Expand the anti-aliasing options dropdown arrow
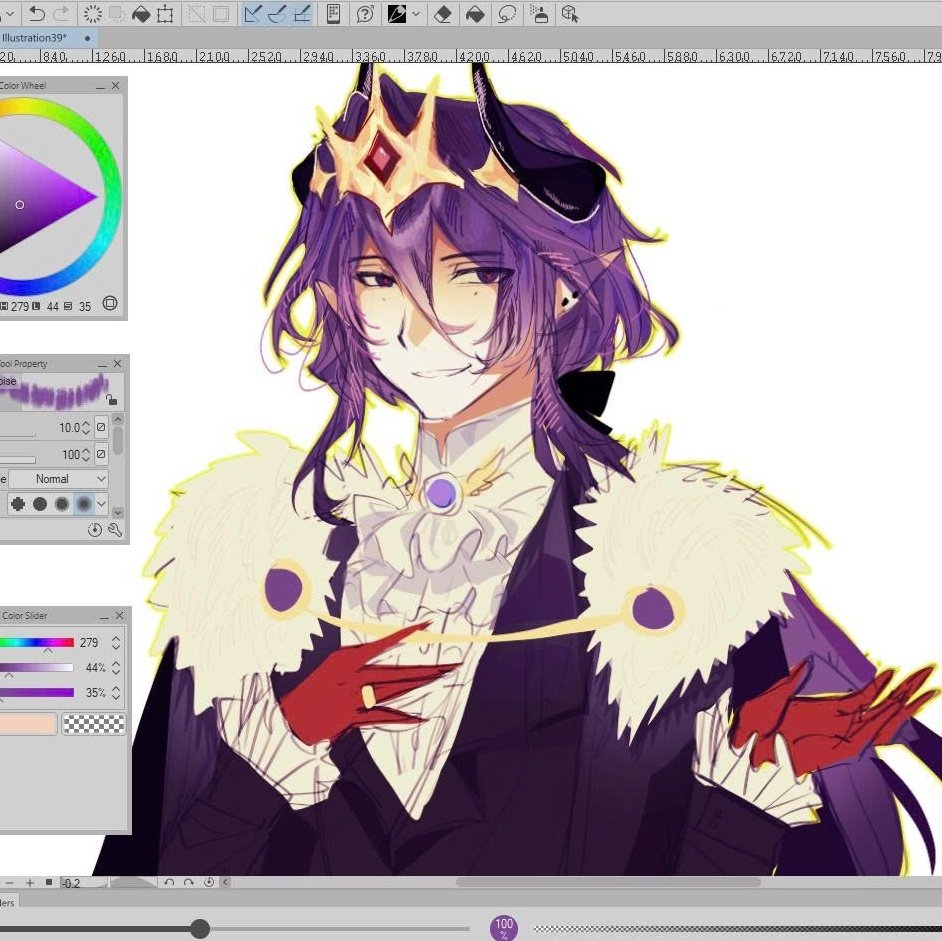Screen dimensions: 942x941 click(102, 504)
